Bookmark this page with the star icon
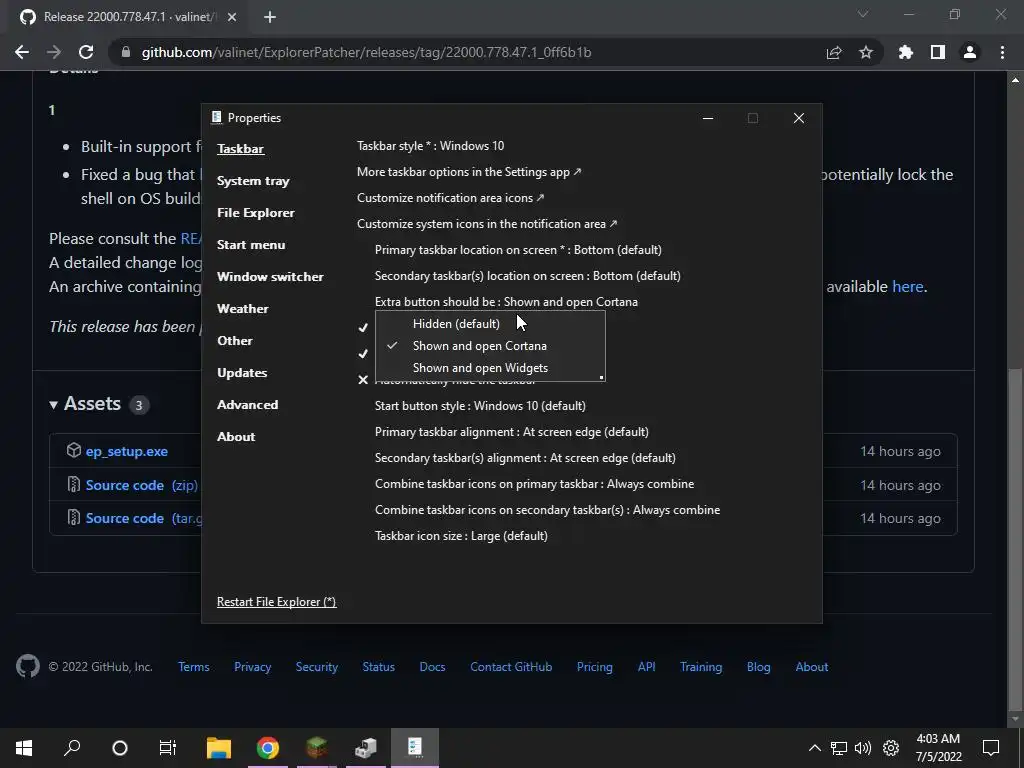Viewport: 1024px width, 768px height. coord(866,52)
